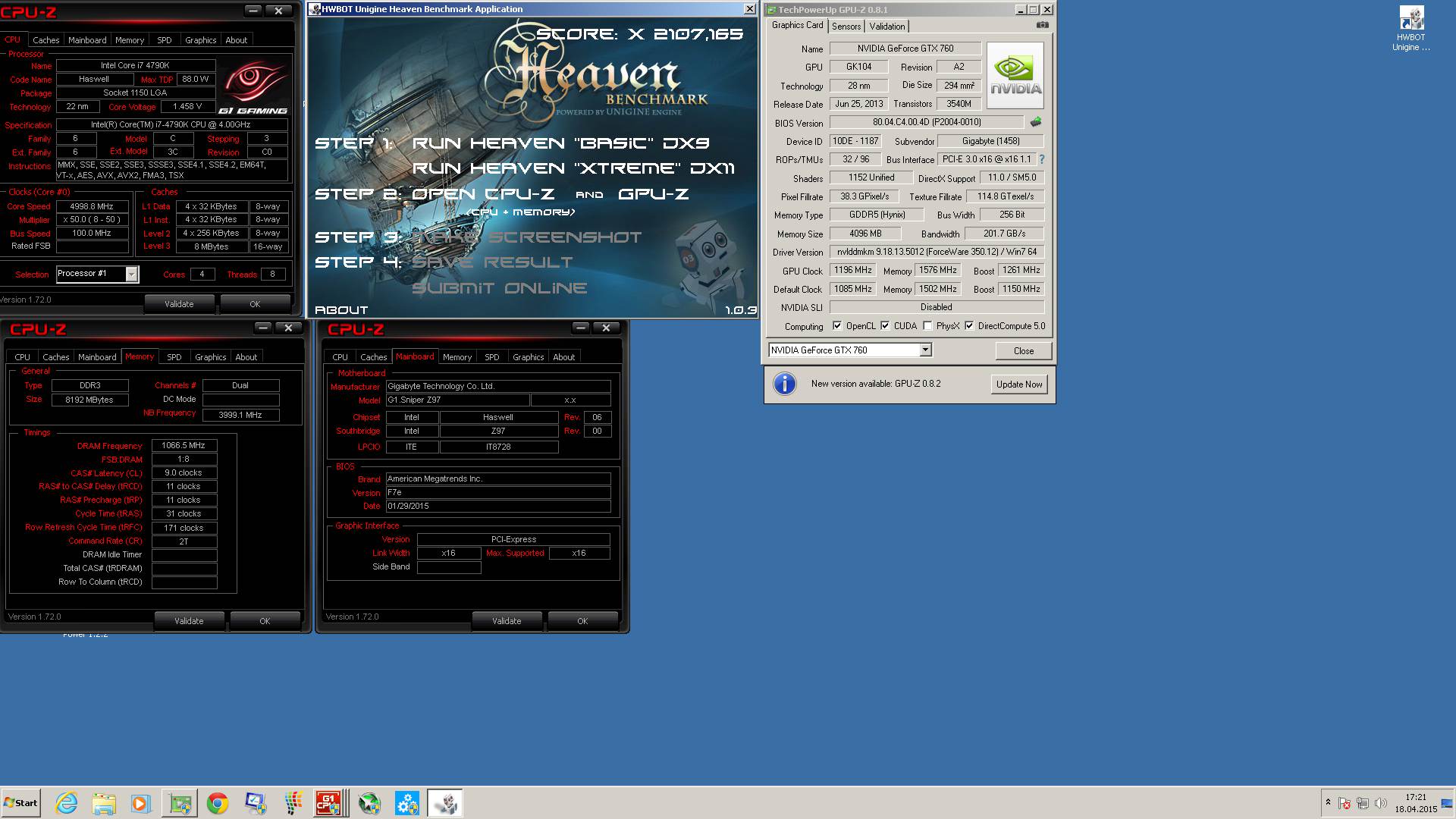
Task: Click OK in the Mainboard CPU-Z window
Action: (x=582, y=621)
